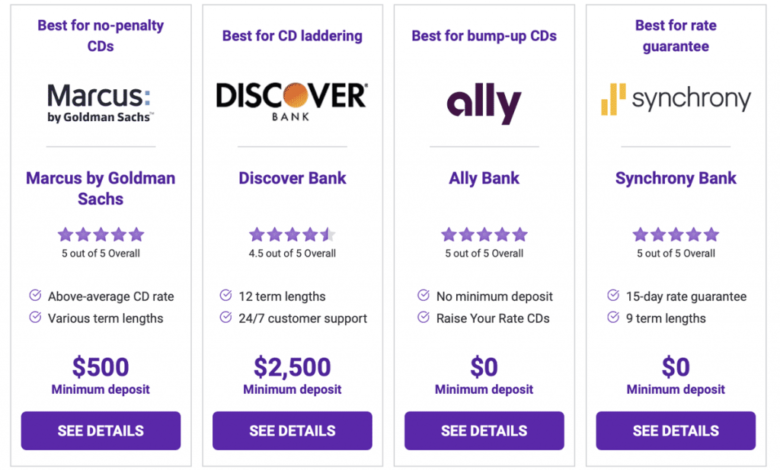Click See Details for Ally Bank
The height and width of the screenshot is (470, 780).
484,431
